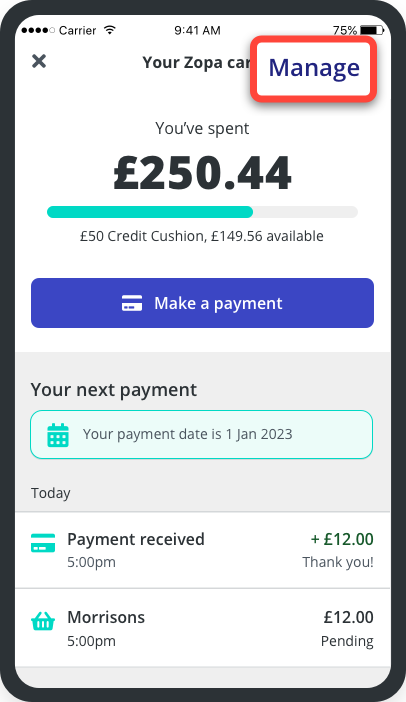
Task: Click the carrier signal strength dots
Action: click(x=38, y=30)
